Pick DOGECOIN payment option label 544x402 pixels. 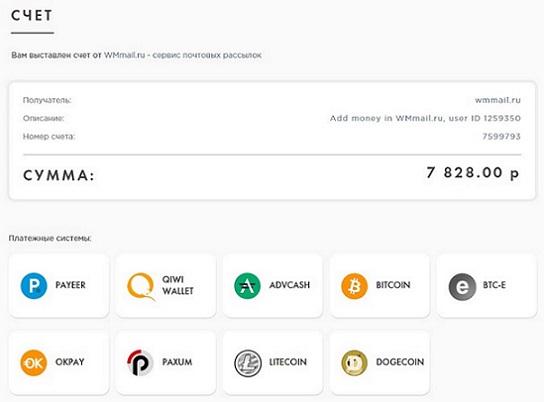pyautogui.click(x=400, y=362)
